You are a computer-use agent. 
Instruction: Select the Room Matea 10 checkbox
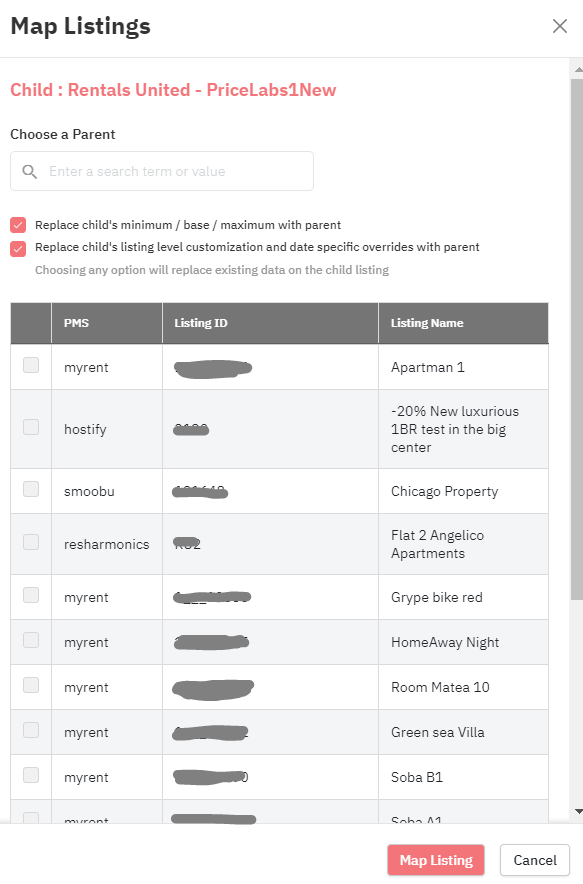[31, 686]
